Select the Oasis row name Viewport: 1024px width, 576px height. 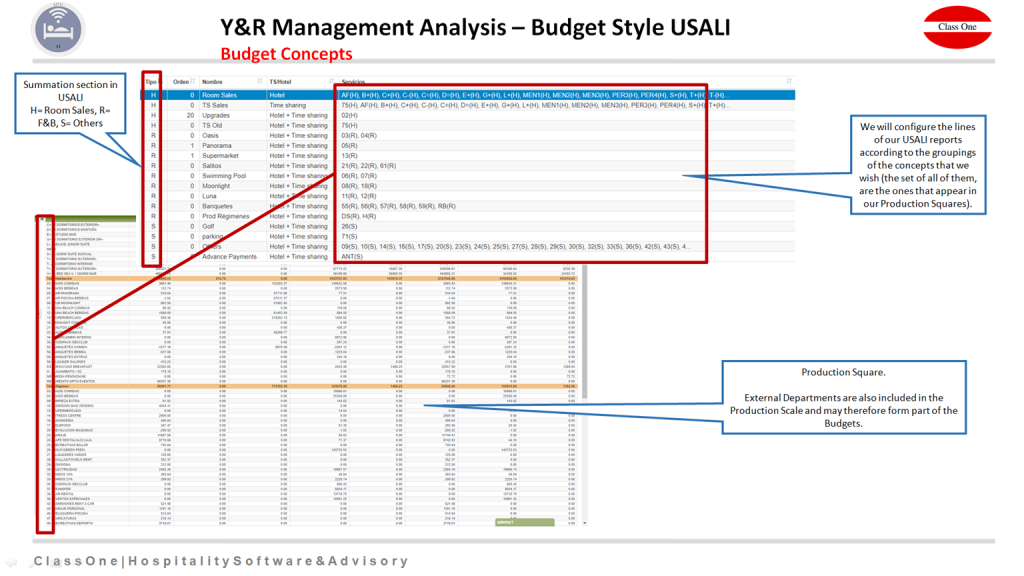coord(210,136)
